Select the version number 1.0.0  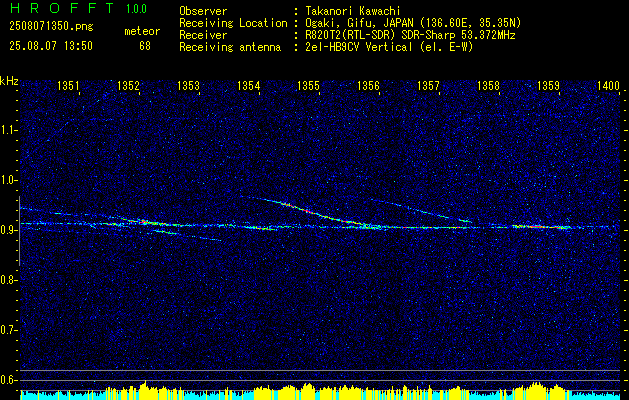[136, 9]
